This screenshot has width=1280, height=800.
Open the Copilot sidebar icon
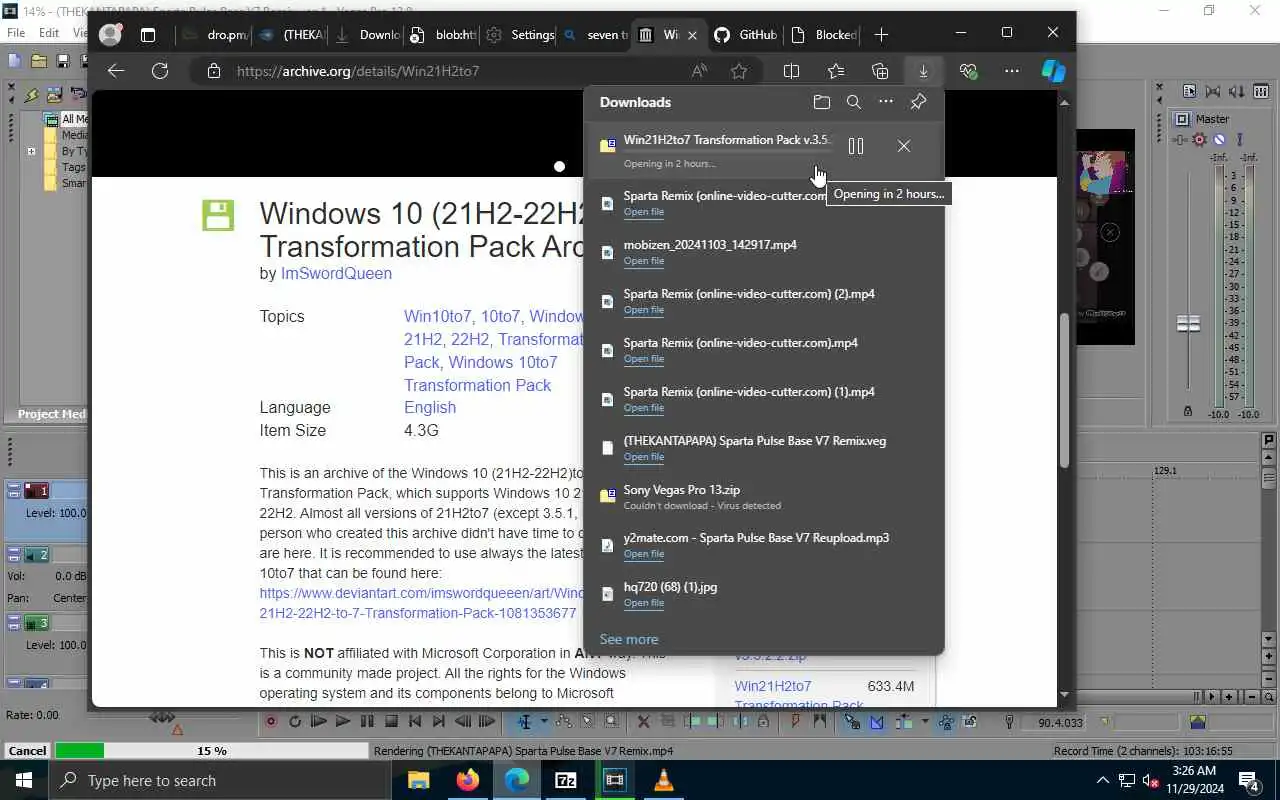pos(1053,71)
